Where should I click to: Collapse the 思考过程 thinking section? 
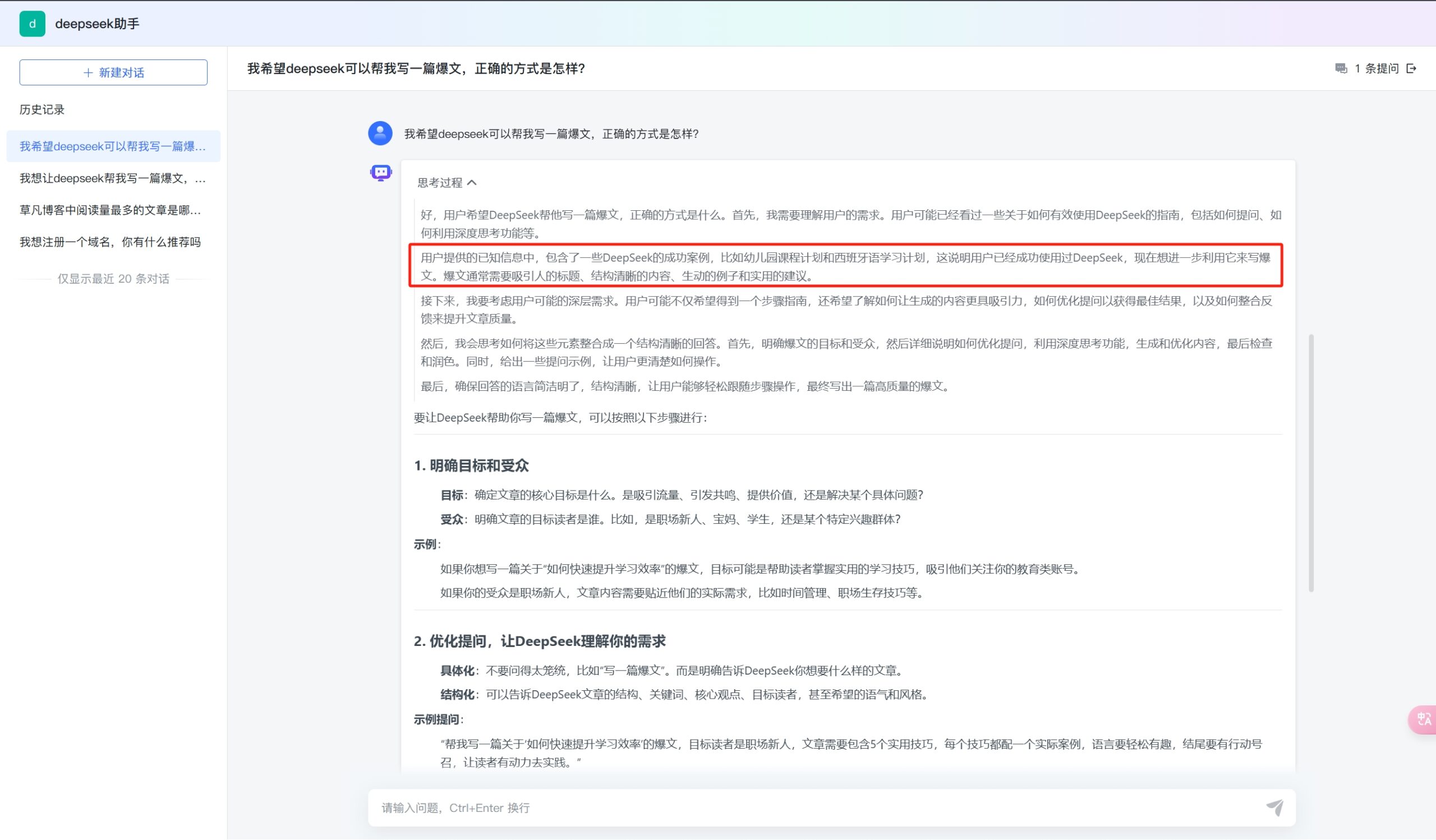(x=447, y=183)
